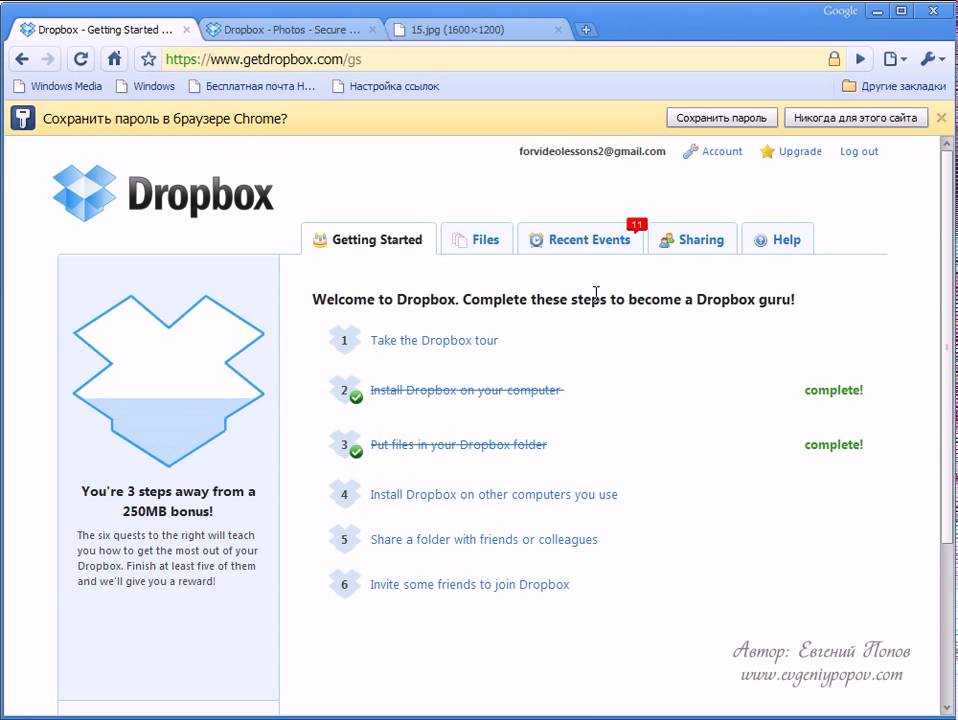Click Invite some friends to join Dropbox

click(x=470, y=584)
